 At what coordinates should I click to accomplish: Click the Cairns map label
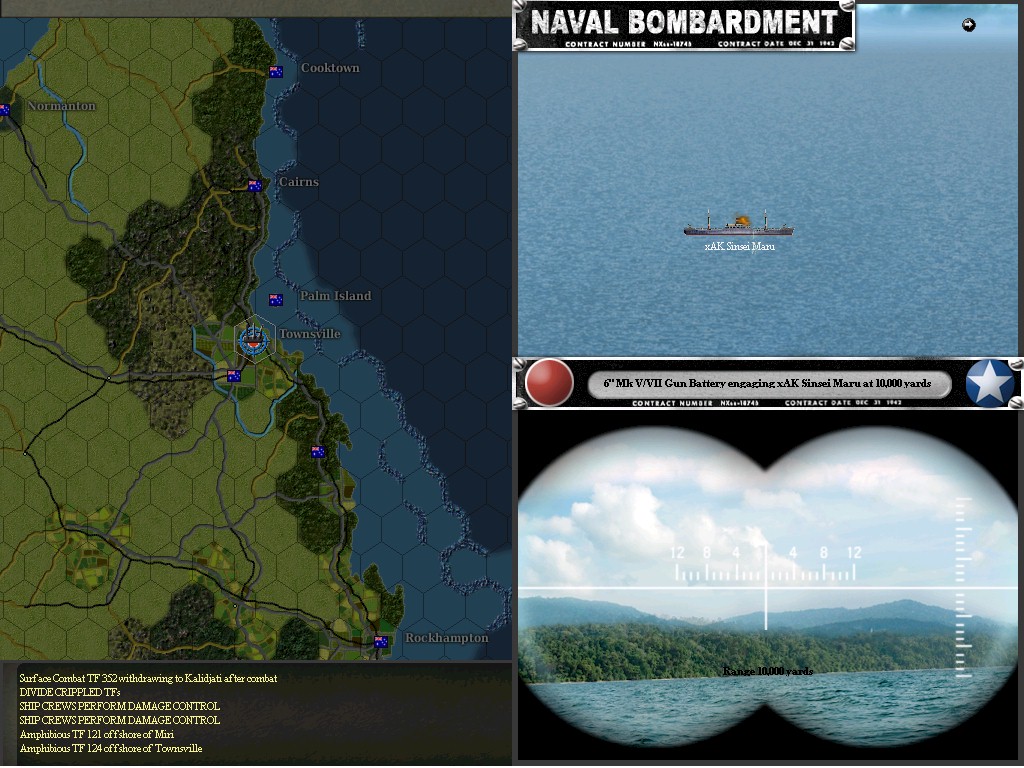pos(298,182)
